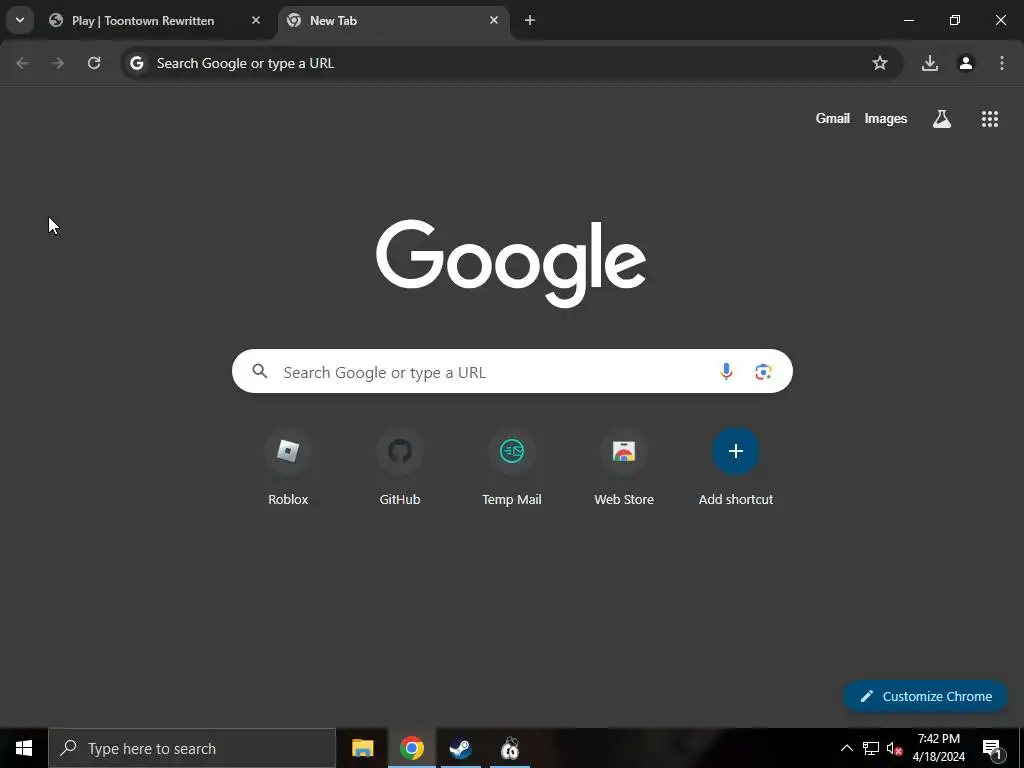Open the Web Store shortcut
The height and width of the screenshot is (768, 1024).
click(624, 468)
